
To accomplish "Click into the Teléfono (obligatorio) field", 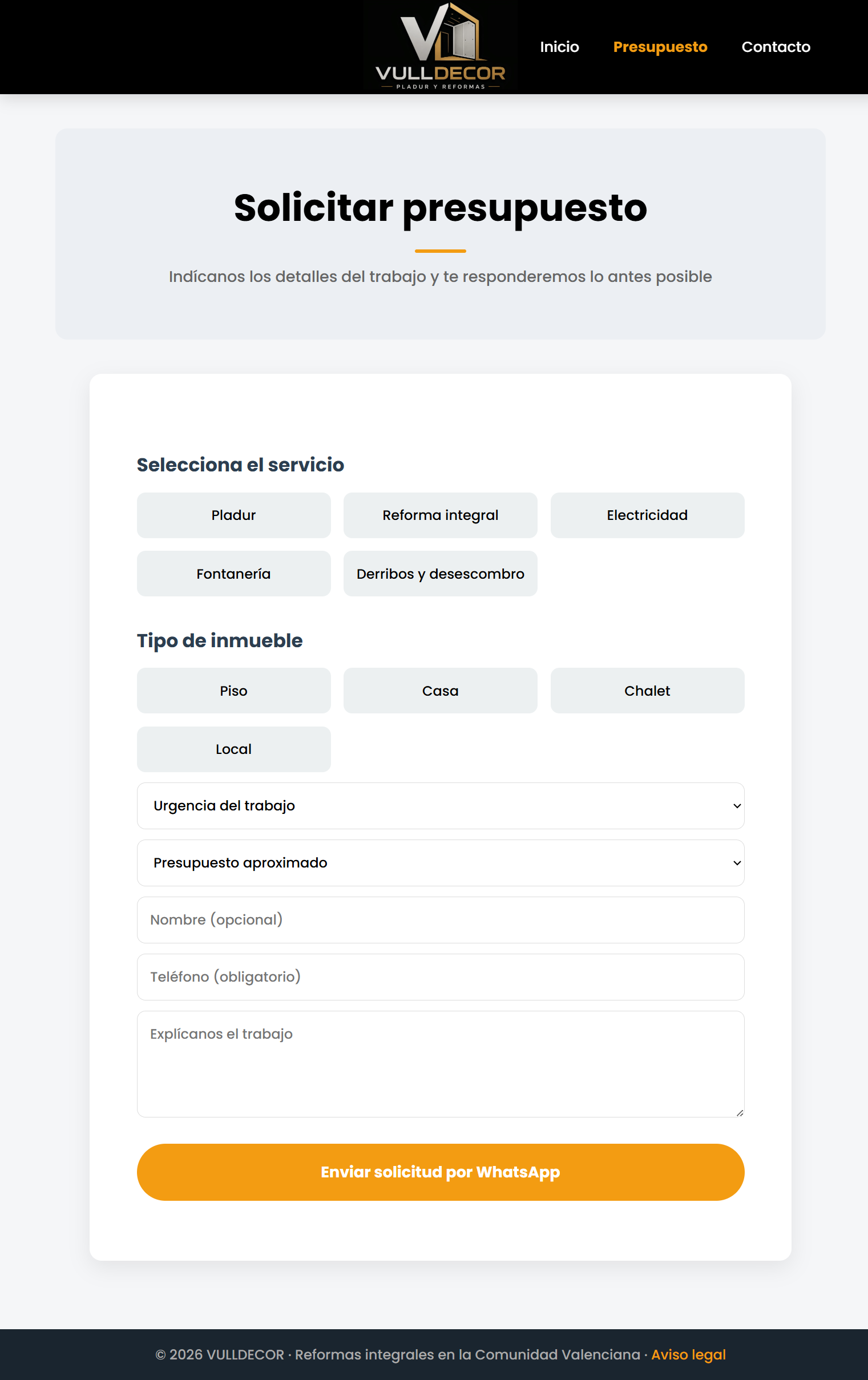I will coord(441,977).
